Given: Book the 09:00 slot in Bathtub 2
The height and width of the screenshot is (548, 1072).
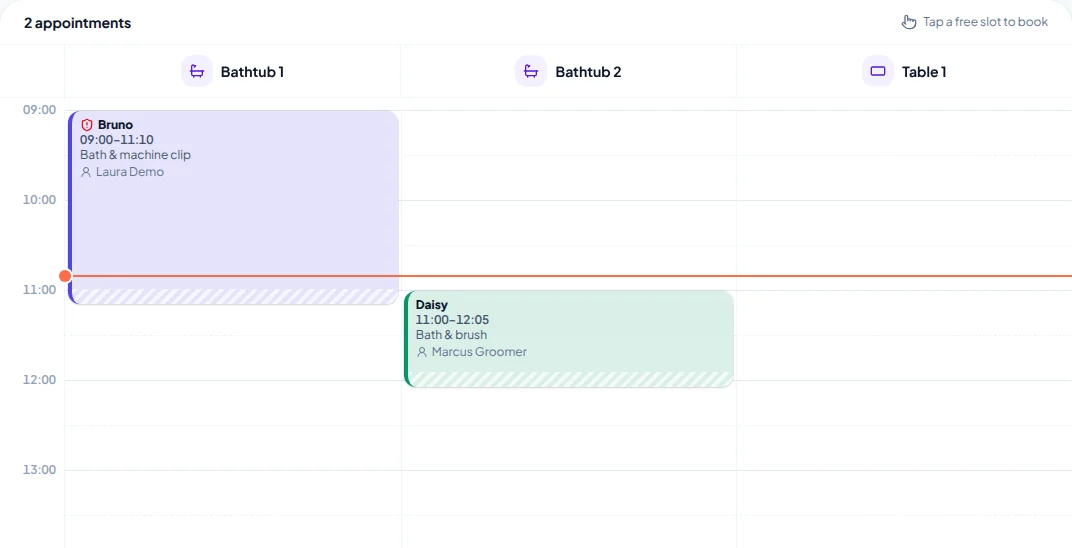Looking at the screenshot, I should [569, 133].
